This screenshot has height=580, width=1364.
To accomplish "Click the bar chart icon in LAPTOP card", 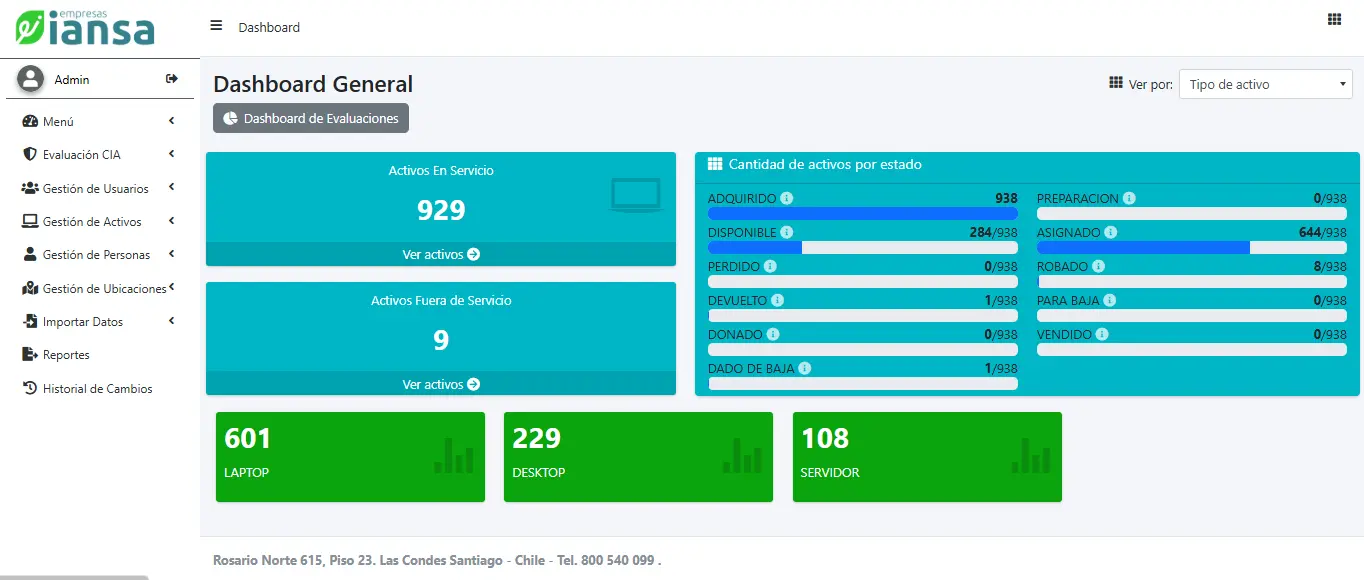I will (x=453, y=455).
